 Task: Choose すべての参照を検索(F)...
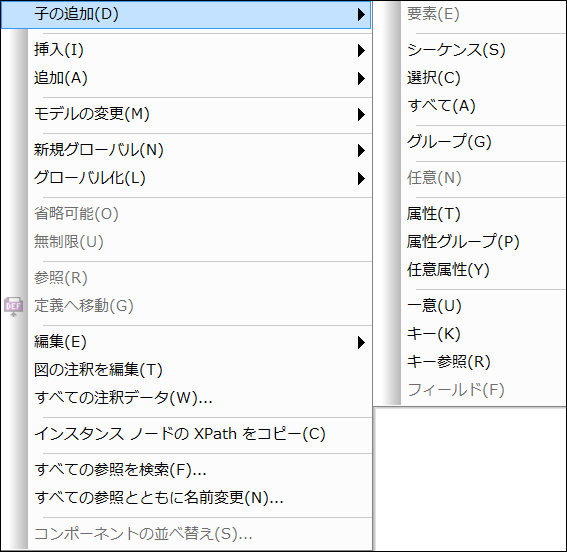click(186, 470)
